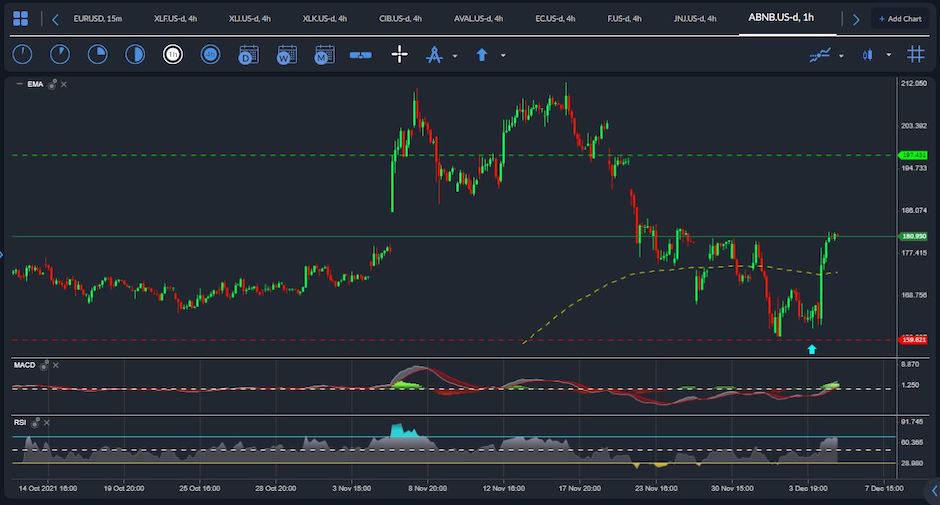The image size is (940, 505).
Task: Select the currently active circled timeframe button
Action: pyautogui.click(x=173, y=55)
